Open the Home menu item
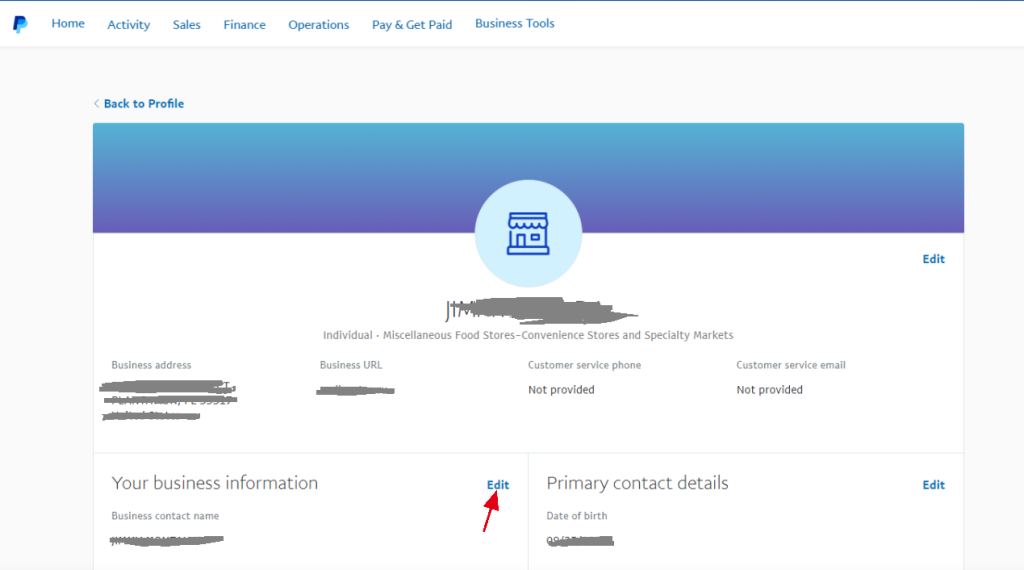This screenshot has width=1024, height=570. click(68, 24)
